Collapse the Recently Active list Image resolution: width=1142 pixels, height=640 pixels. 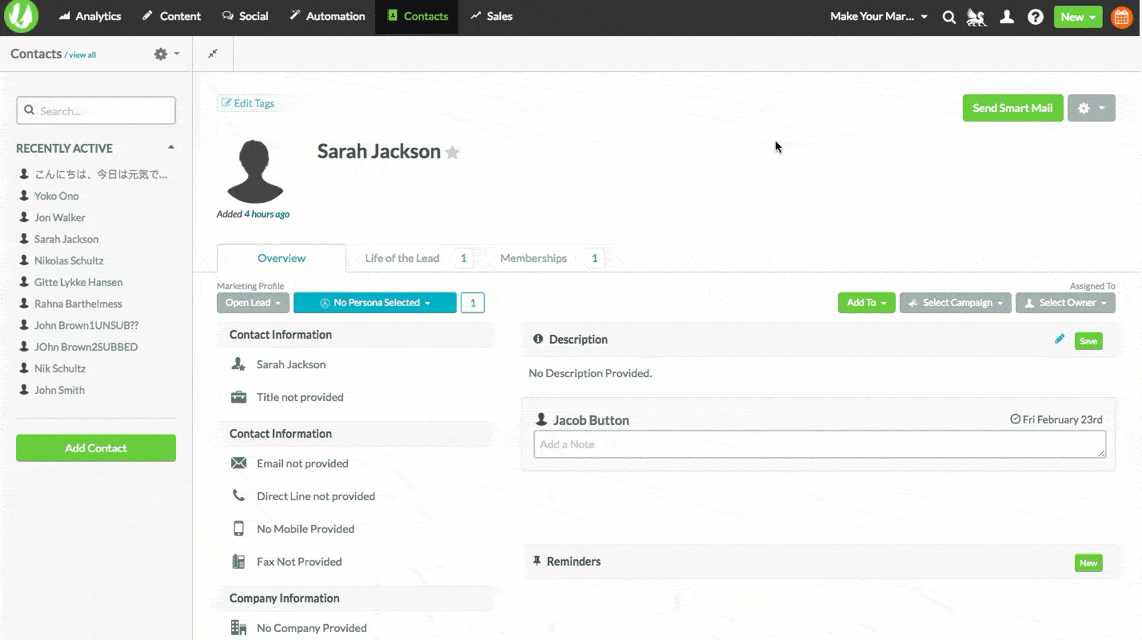171,148
